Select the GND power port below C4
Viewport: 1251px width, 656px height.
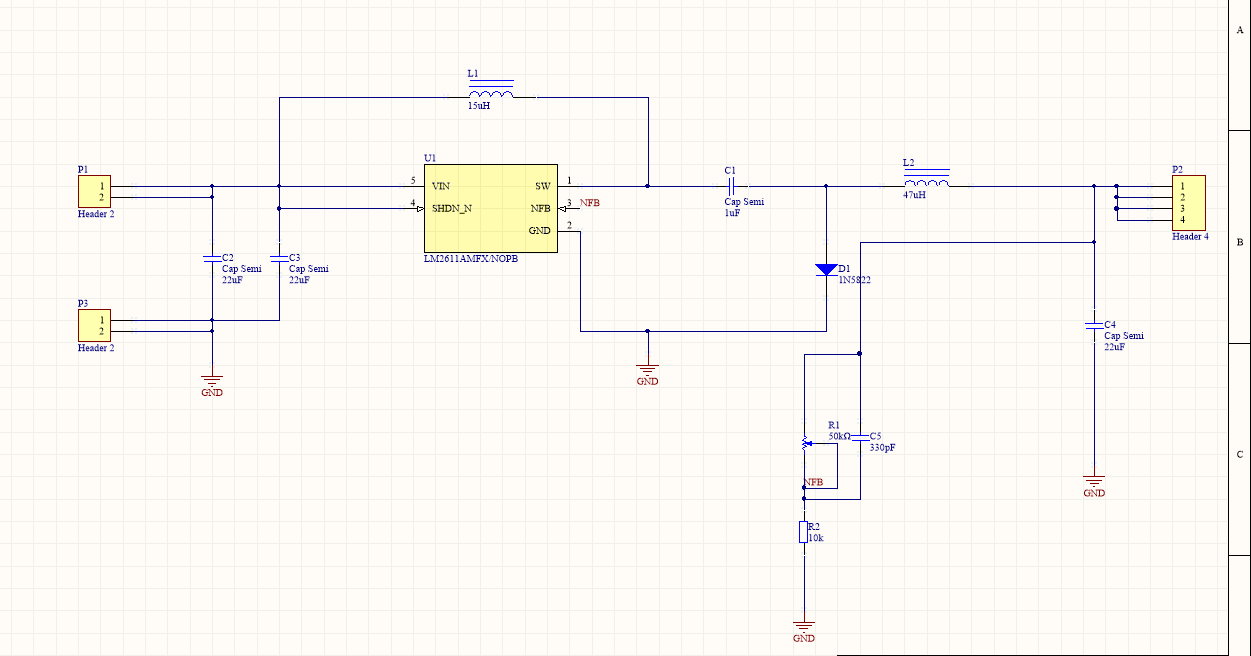pos(1095,485)
